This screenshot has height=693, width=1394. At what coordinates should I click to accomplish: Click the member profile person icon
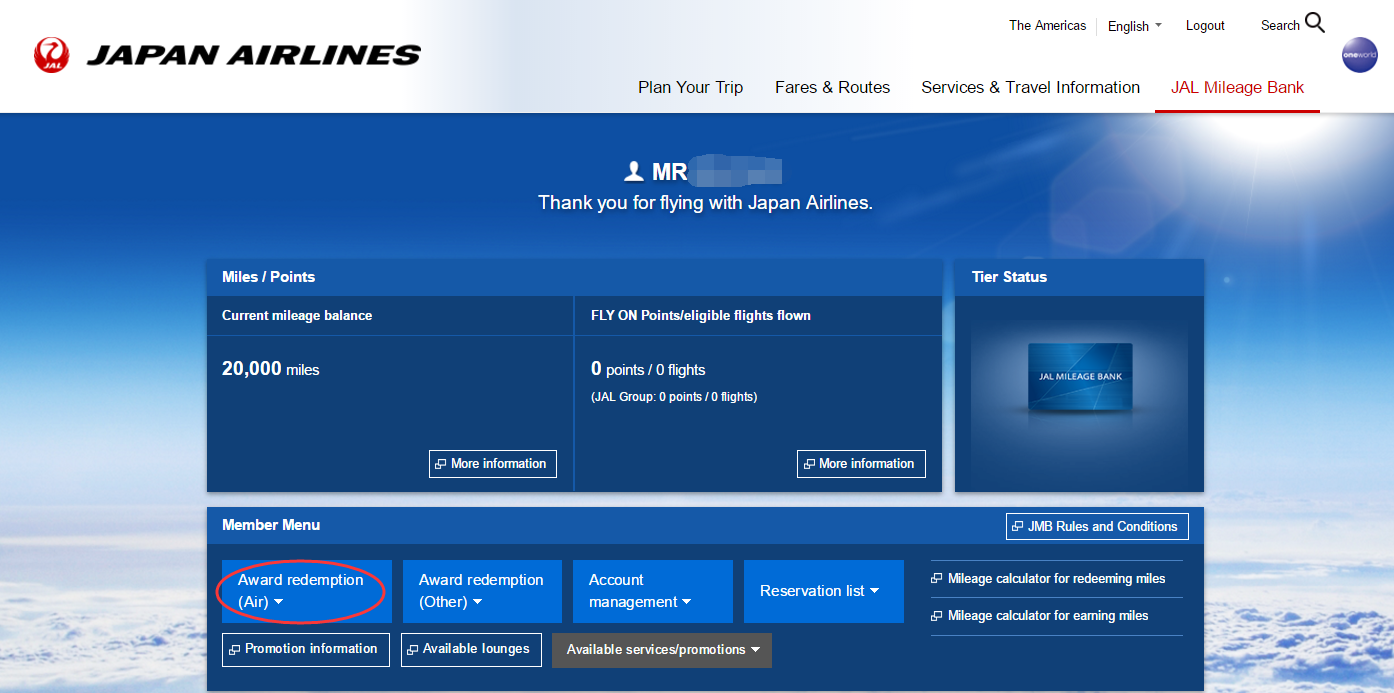[633, 172]
